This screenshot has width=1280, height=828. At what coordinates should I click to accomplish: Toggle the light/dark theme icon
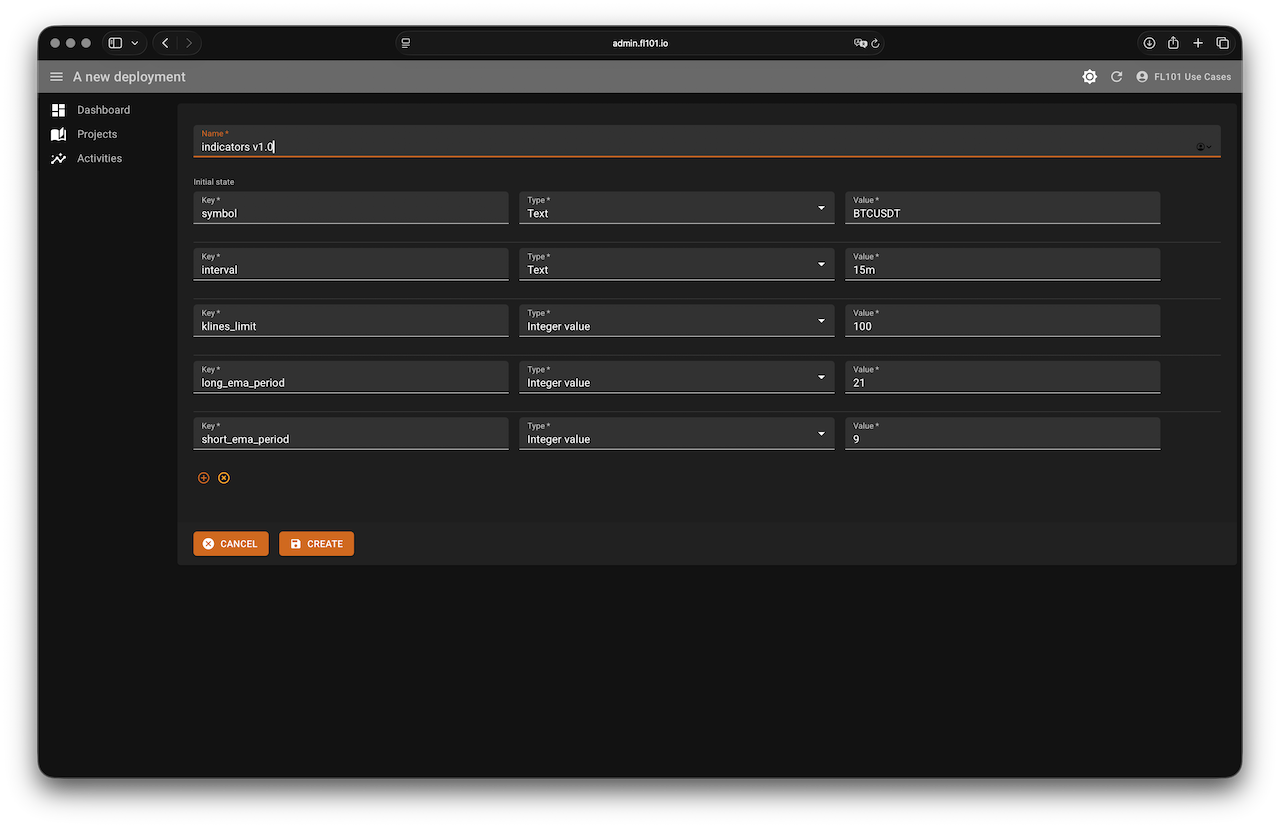1089,77
